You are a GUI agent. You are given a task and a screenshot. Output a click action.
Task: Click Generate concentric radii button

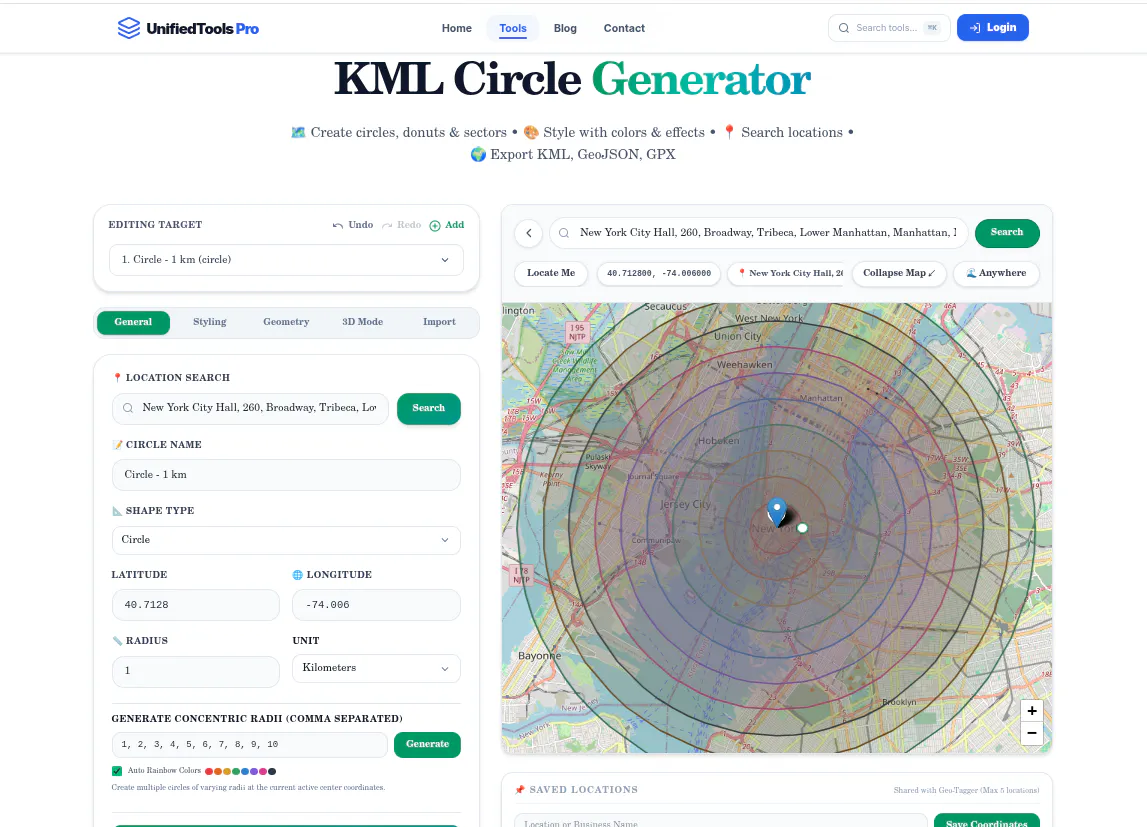click(x=427, y=744)
